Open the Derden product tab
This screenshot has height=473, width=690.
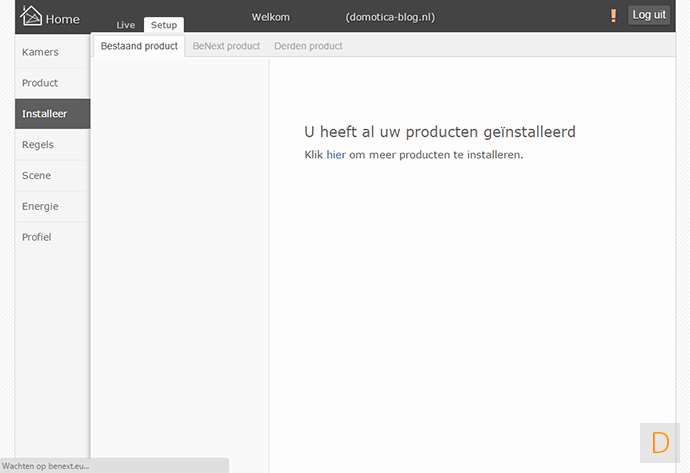click(308, 46)
